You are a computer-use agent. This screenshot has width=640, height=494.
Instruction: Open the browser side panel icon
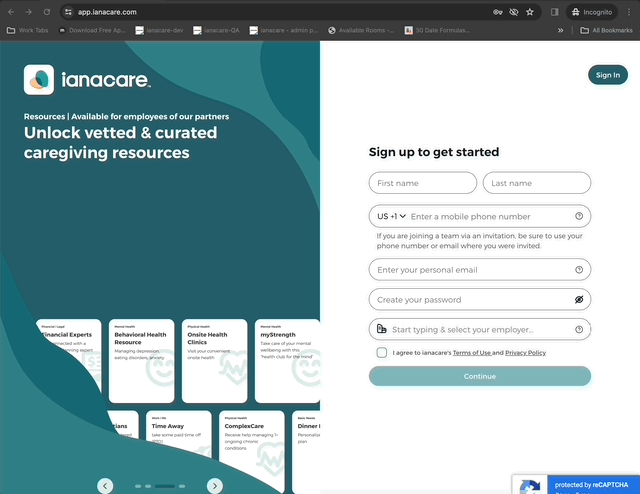click(x=554, y=12)
